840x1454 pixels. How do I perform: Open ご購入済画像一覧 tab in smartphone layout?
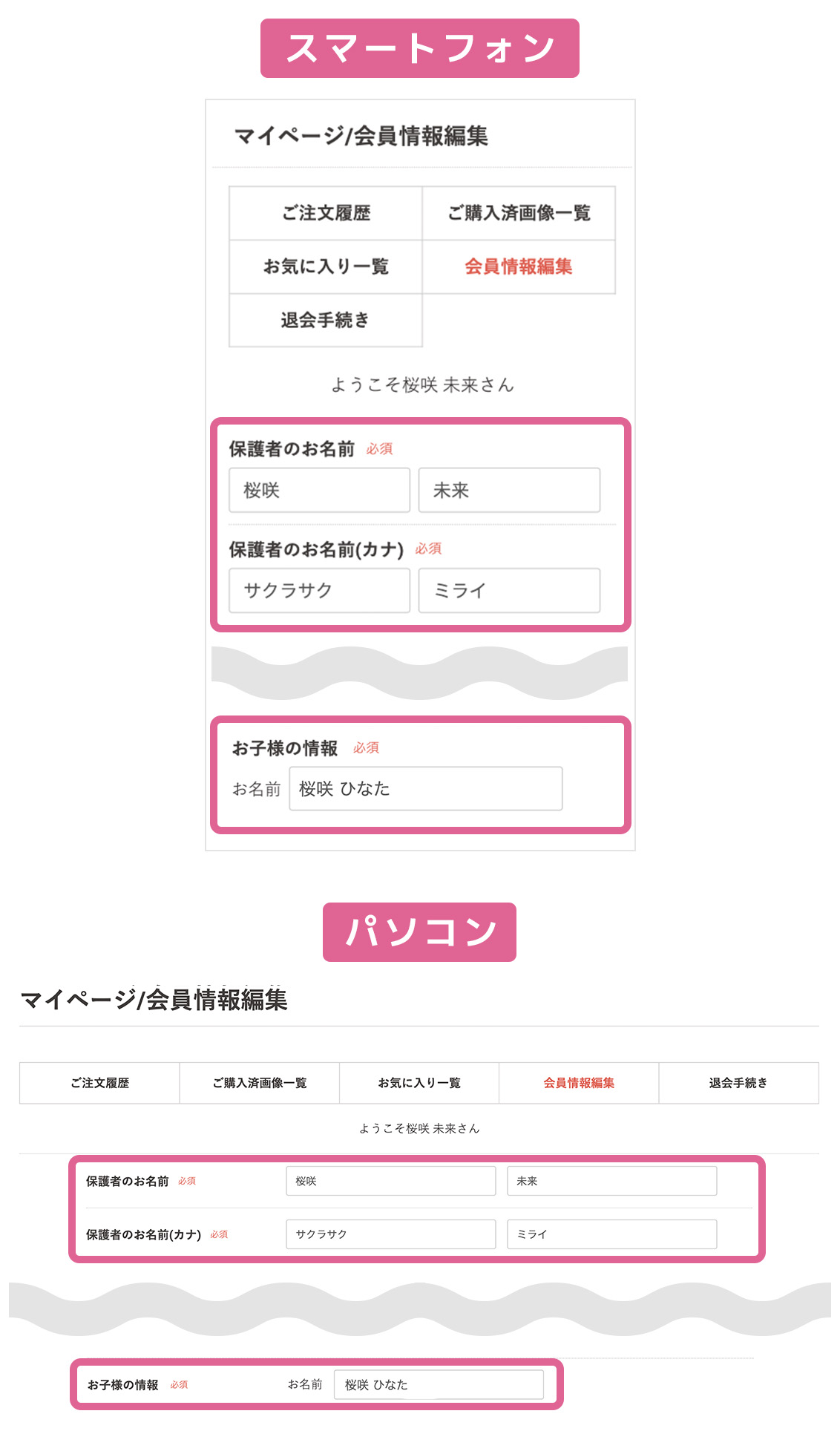click(519, 213)
